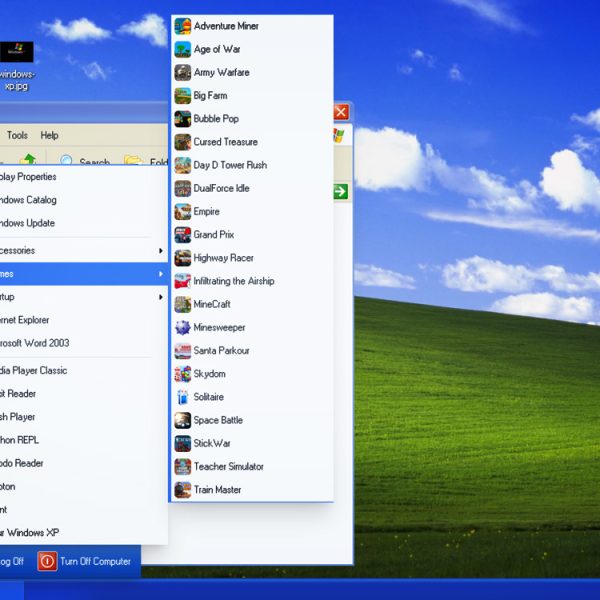Click the "Space Battle" text label
Viewport: 600px width, 600px height.
[218, 420]
